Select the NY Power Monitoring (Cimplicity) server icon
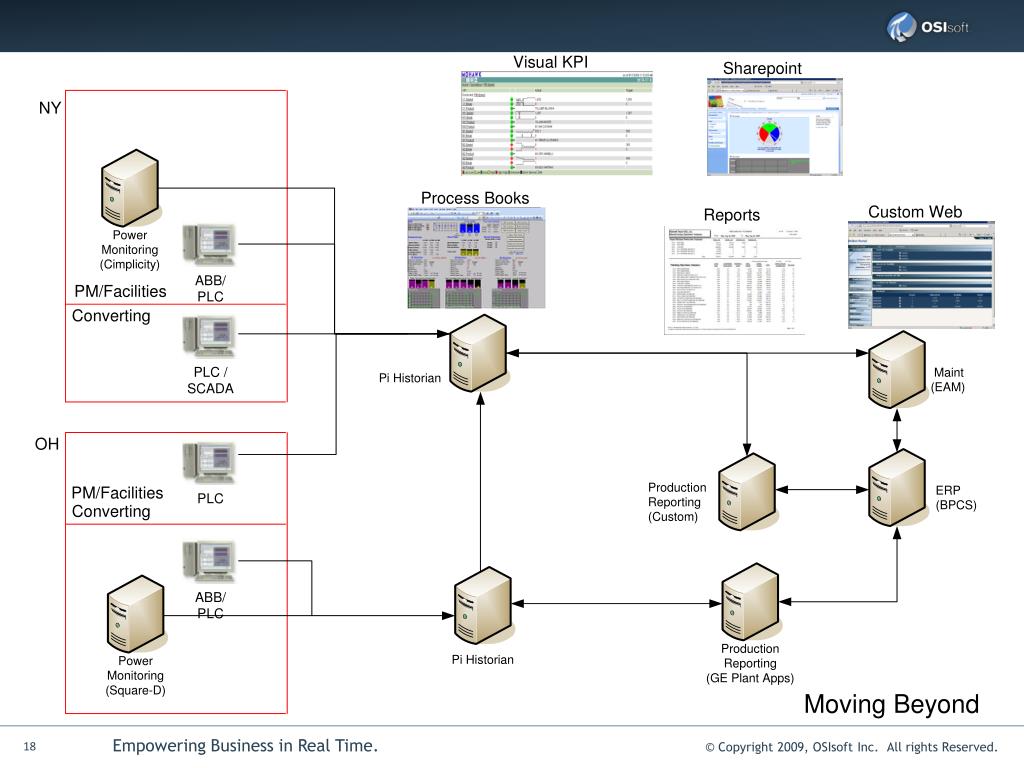 (x=130, y=188)
